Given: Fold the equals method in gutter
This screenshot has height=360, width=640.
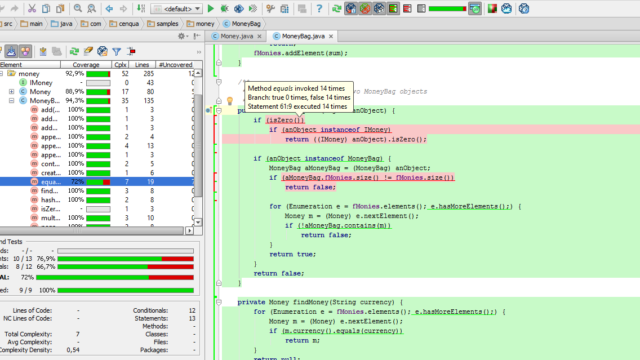Looking at the screenshot, I should (x=219, y=111).
